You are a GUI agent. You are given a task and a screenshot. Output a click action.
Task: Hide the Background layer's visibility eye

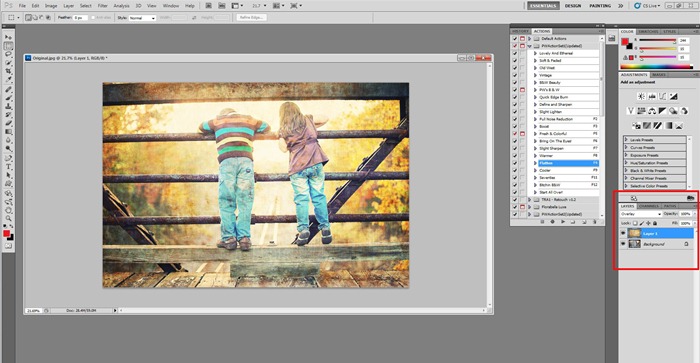point(623,244)
